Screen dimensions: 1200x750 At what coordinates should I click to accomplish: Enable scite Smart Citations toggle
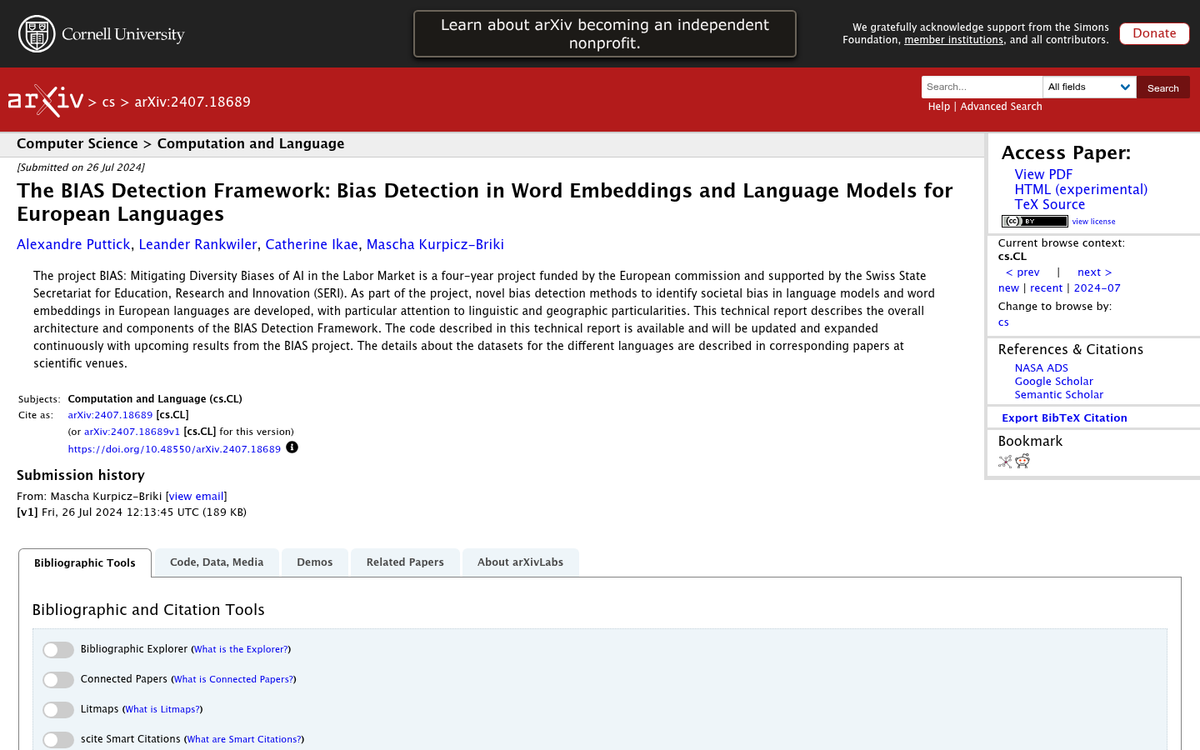coord(58,740)
